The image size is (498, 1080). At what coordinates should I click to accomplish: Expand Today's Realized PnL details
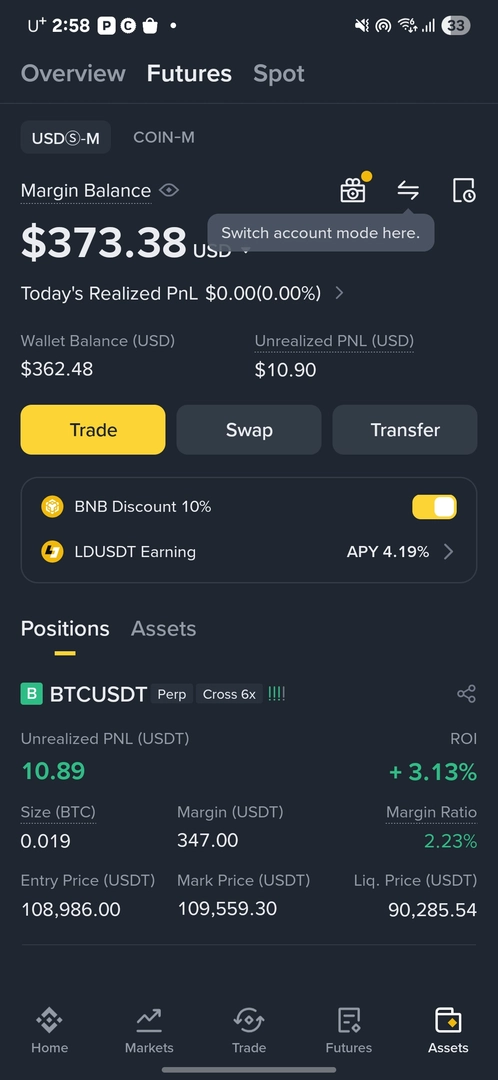(339, 293)
